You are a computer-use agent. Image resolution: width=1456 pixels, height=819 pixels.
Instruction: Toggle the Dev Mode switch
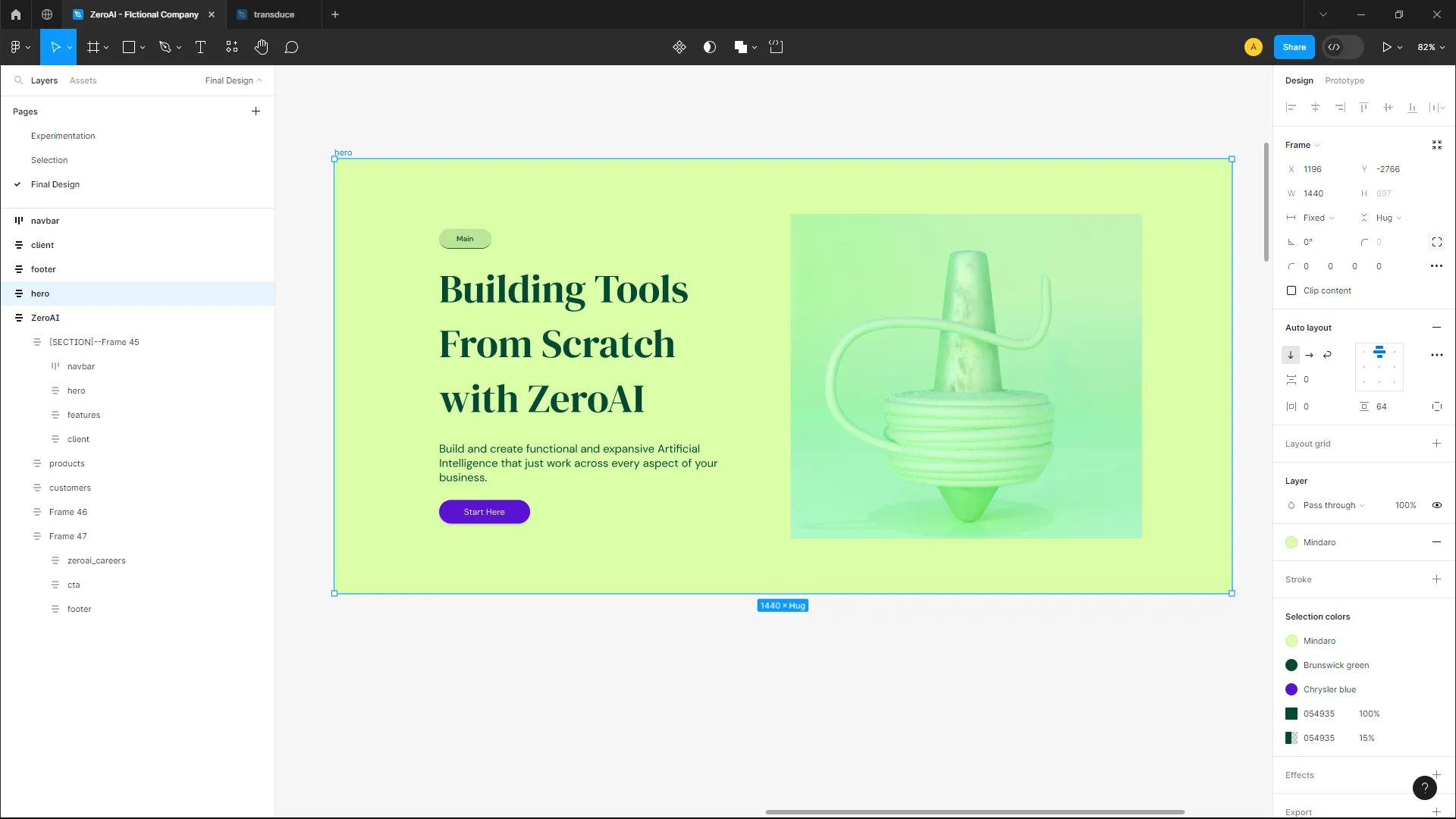[1342, 47]
